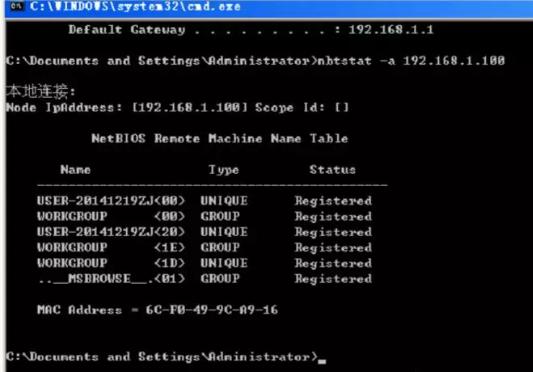This screenshot has width=533, height=372.
Task: Click the Scope Id field text
Action: point(302,107)
